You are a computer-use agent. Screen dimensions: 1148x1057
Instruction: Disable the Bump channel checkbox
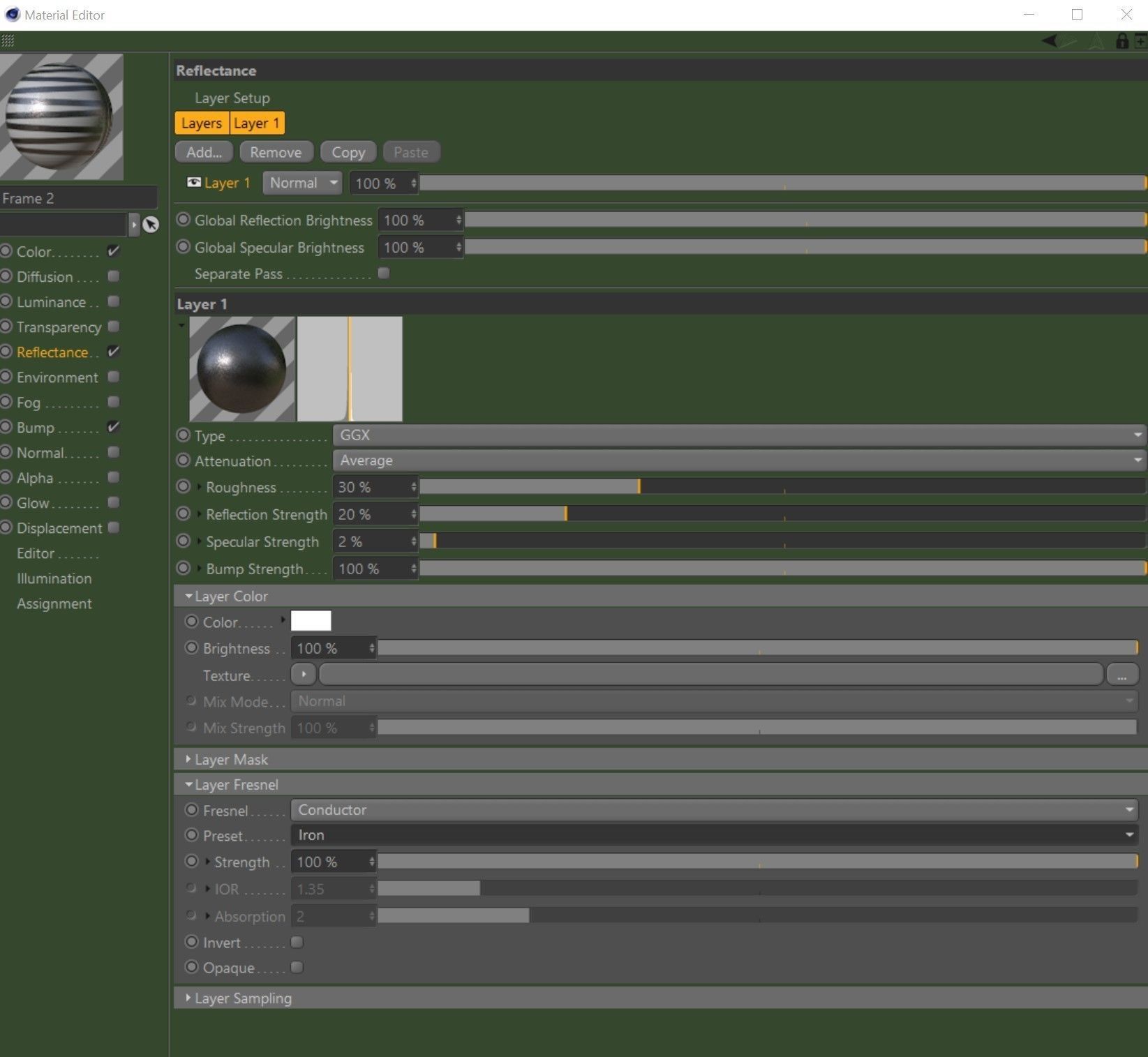[114, 427]
